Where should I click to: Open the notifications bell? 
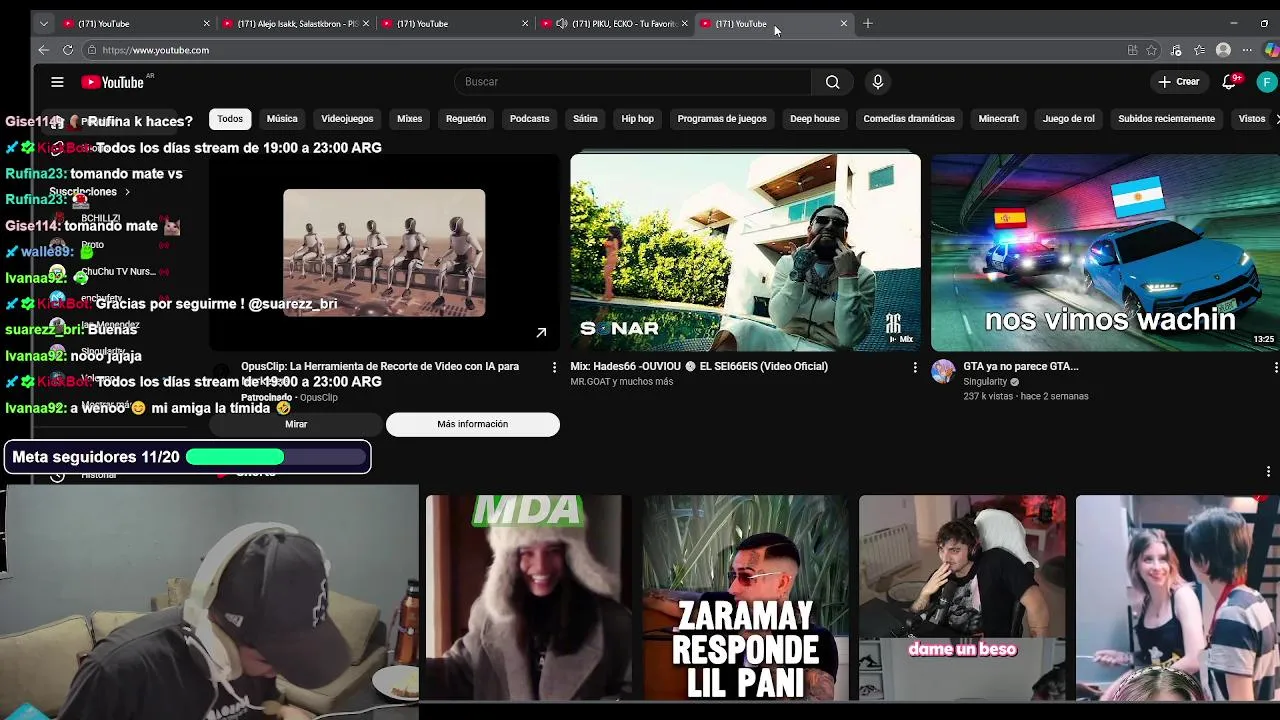point(1229,82)
